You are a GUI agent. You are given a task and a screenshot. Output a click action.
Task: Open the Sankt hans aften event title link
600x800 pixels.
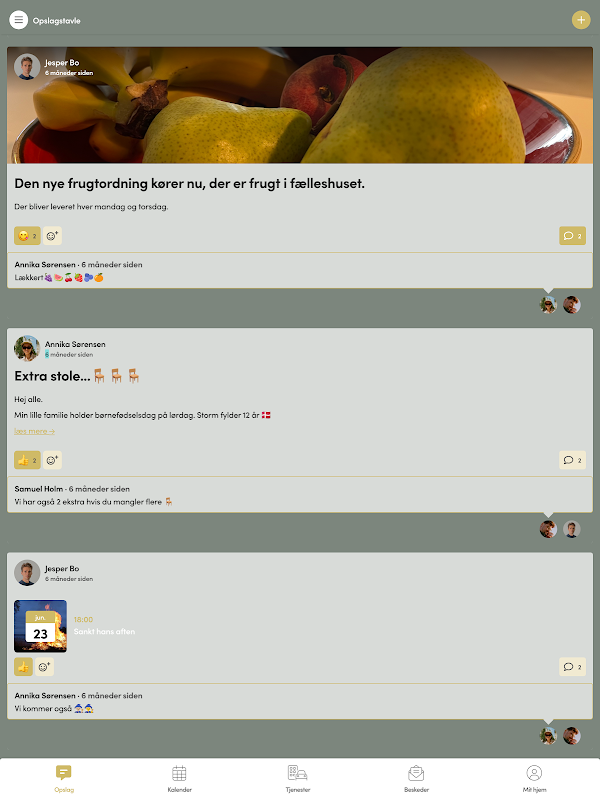pos(104,632)
